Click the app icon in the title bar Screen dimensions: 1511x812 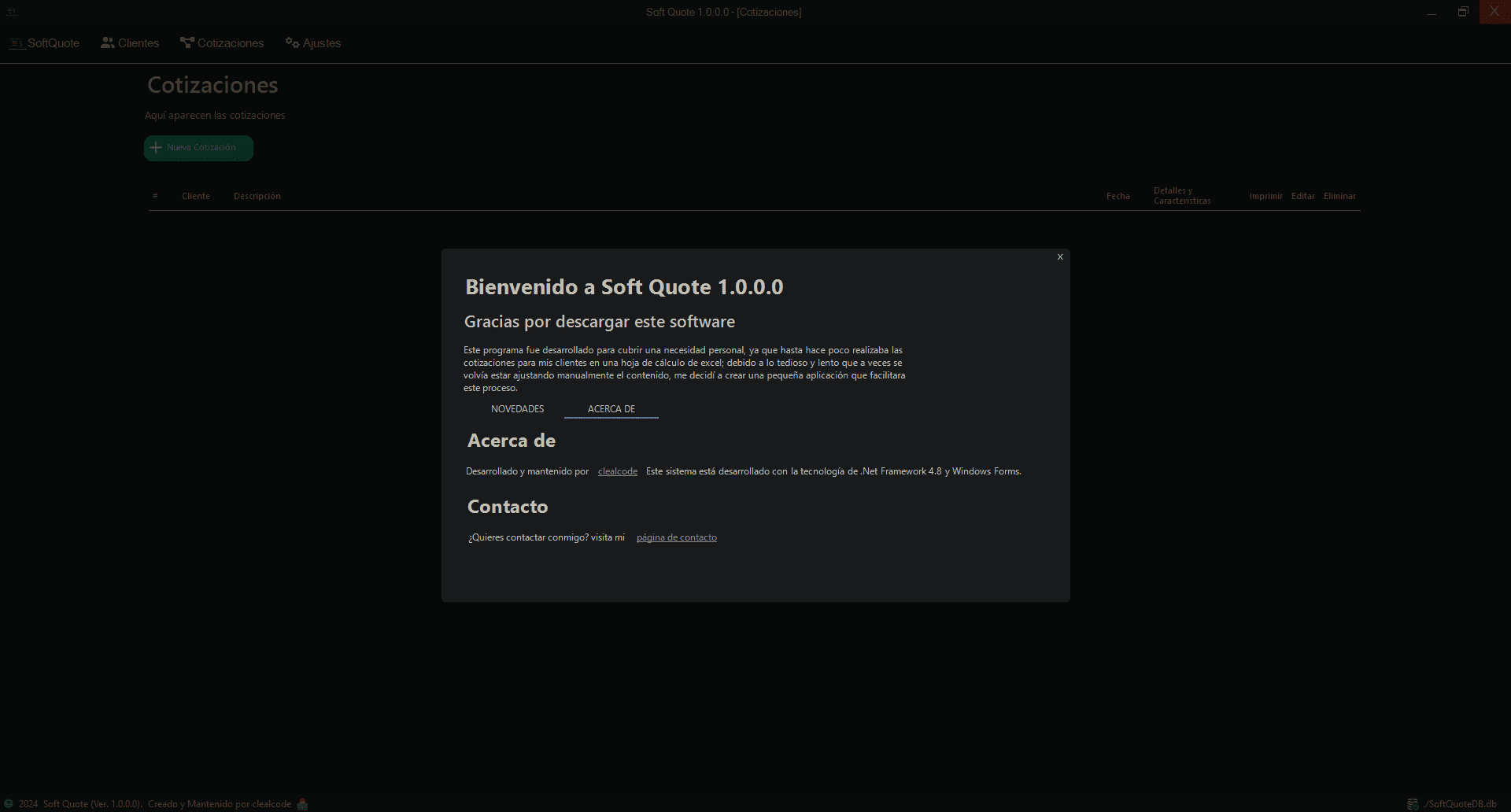pos(12,12)
